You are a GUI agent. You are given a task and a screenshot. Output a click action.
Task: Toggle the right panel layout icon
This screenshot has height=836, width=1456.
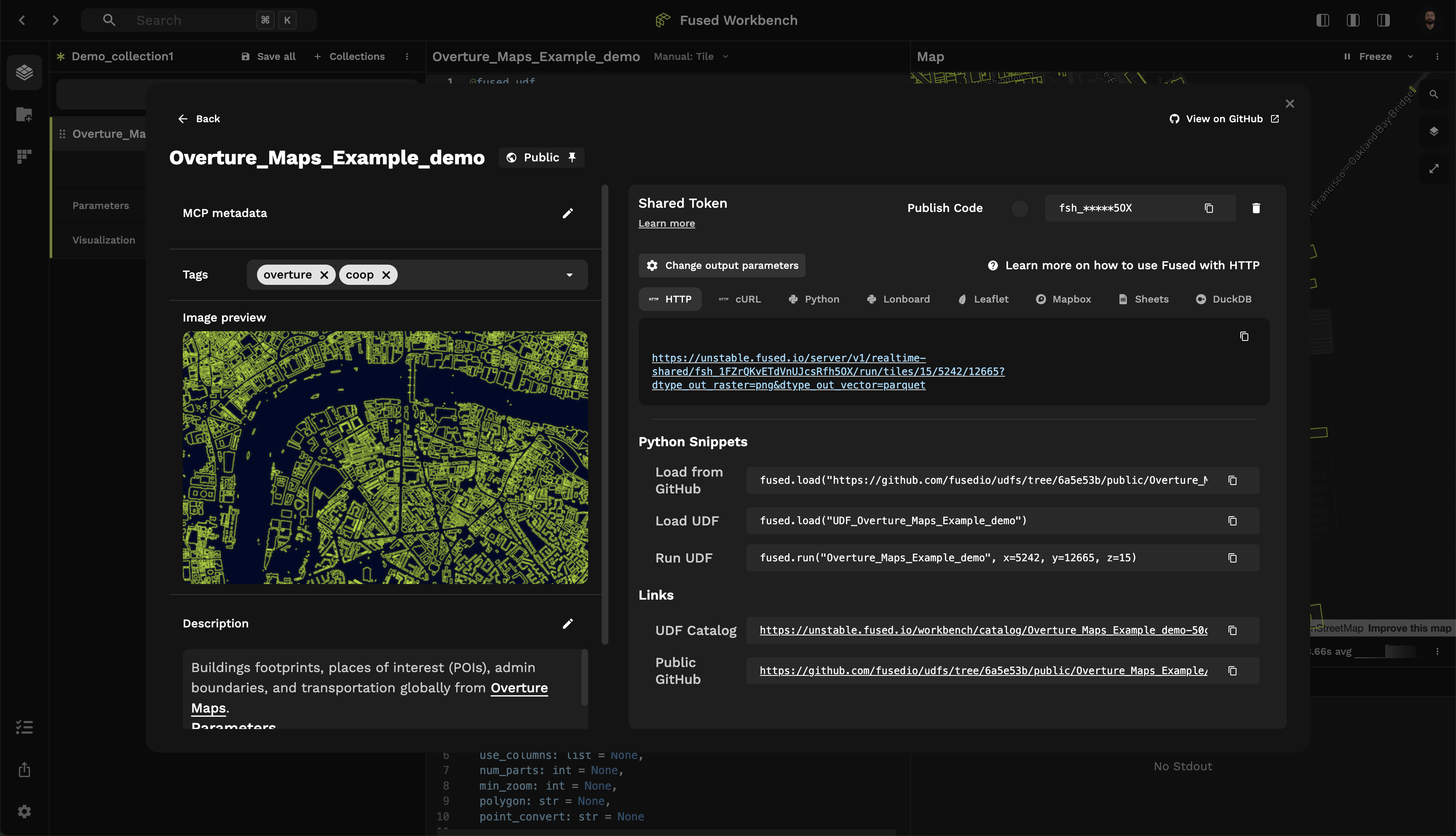(1384, 20)
